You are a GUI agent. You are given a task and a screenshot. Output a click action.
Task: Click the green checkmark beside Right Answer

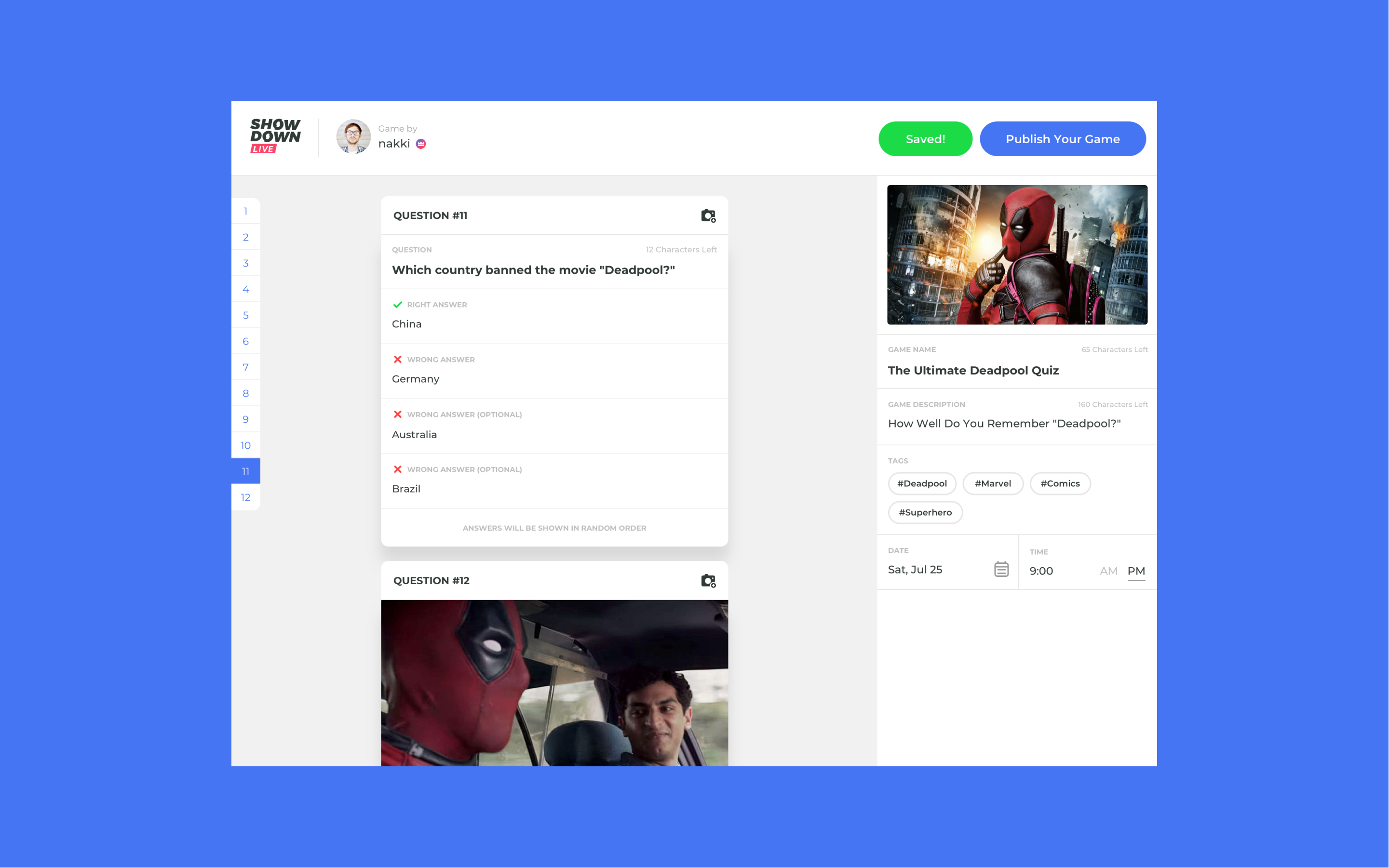pos(397,304)
